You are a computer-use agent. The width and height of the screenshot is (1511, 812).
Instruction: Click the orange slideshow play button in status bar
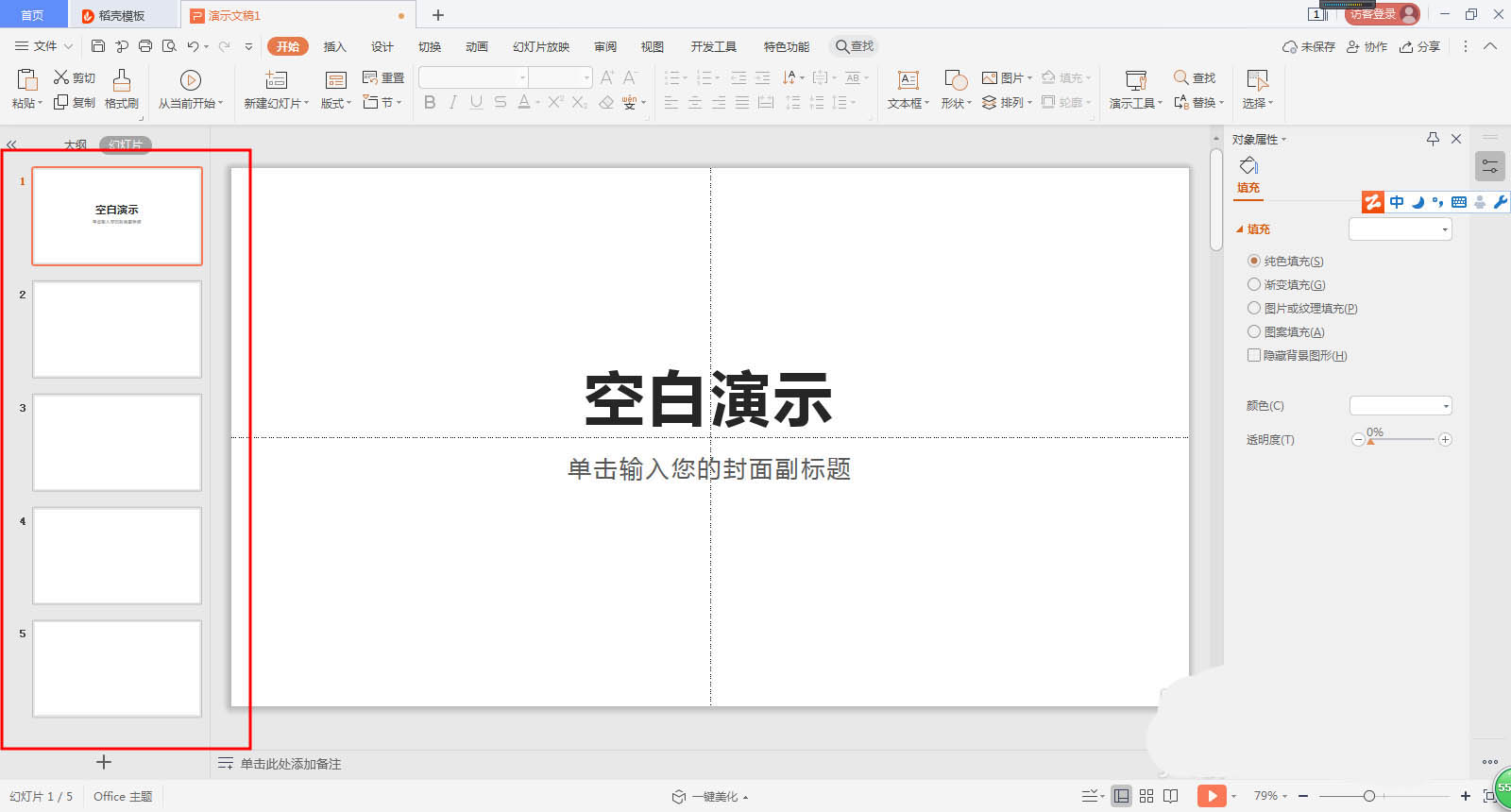[x=1211, y=796]
